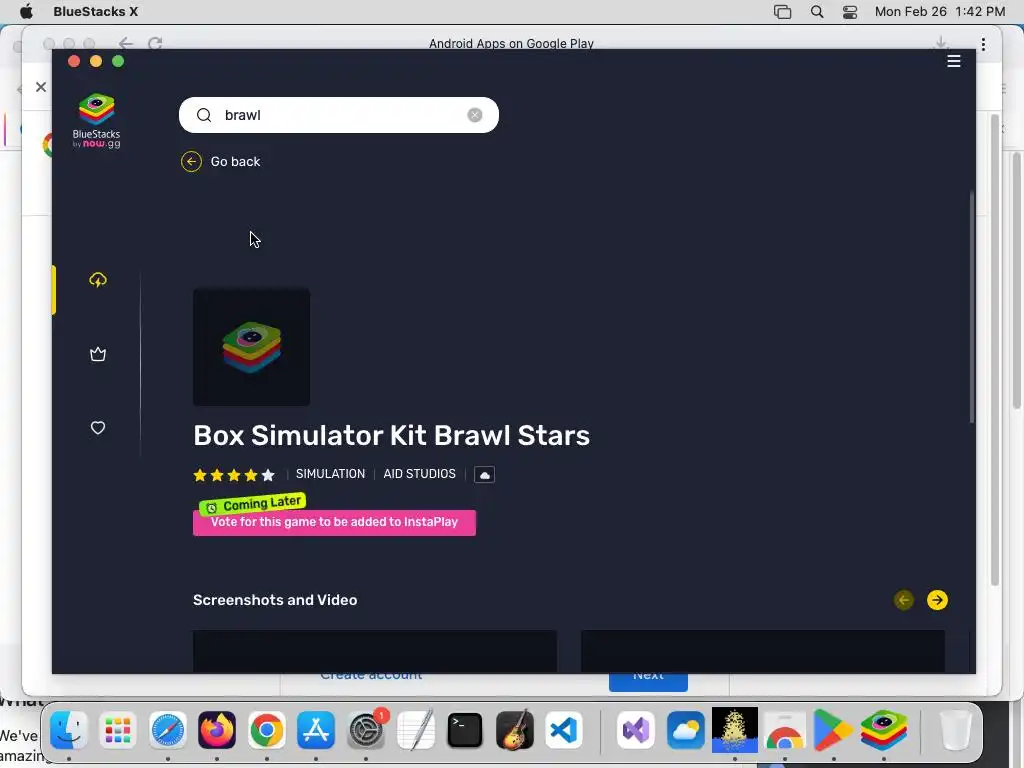
Task: Click the Go back arrow icon
Action: 191,161
